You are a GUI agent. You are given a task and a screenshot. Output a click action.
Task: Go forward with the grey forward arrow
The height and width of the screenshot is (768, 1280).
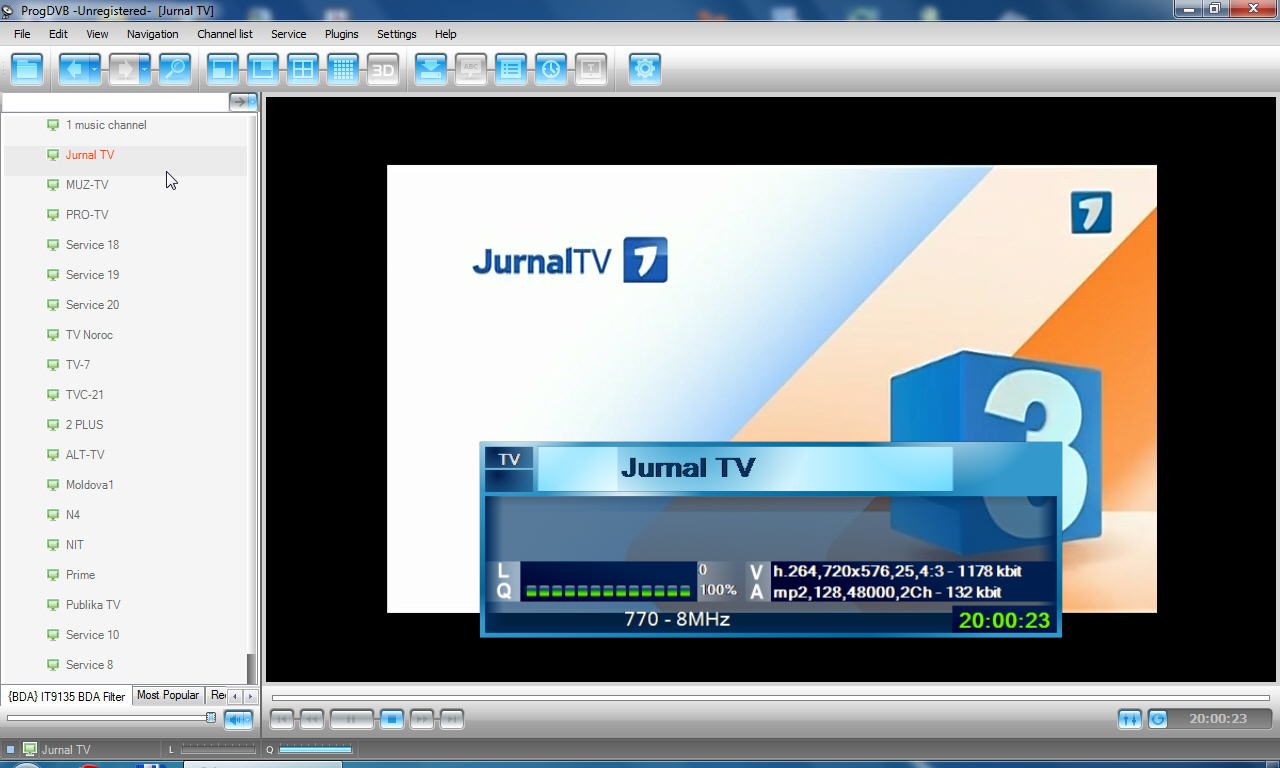tap(124, 69)
